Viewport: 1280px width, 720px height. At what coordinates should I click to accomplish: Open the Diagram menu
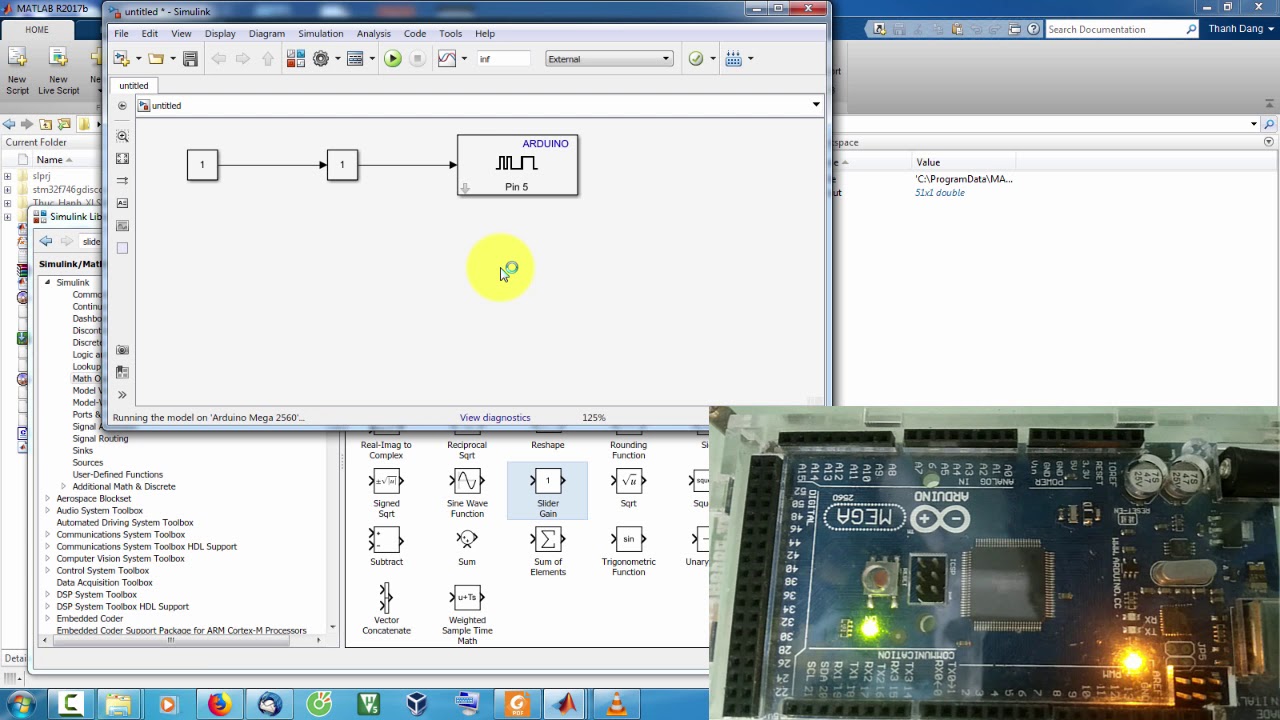[267, 34]
